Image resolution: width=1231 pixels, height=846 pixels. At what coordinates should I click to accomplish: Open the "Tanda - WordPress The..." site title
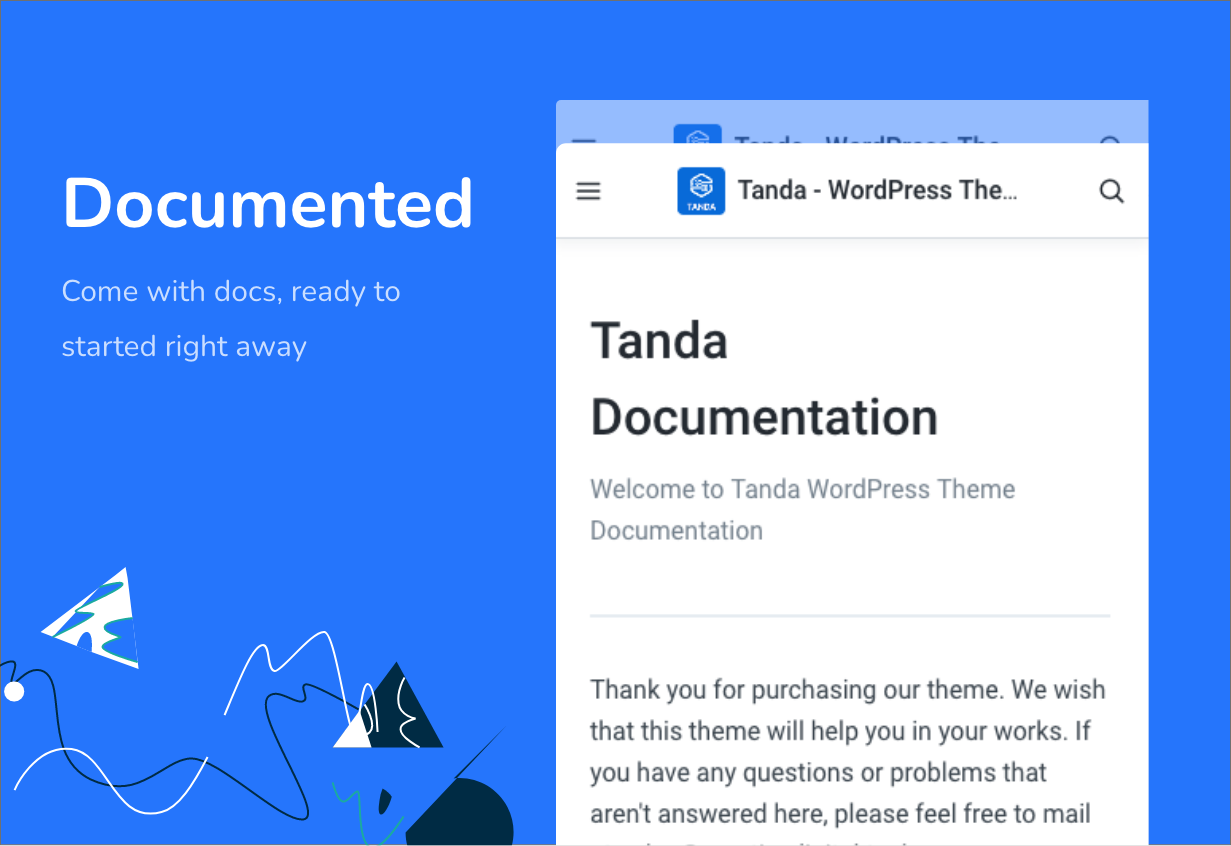877,190
